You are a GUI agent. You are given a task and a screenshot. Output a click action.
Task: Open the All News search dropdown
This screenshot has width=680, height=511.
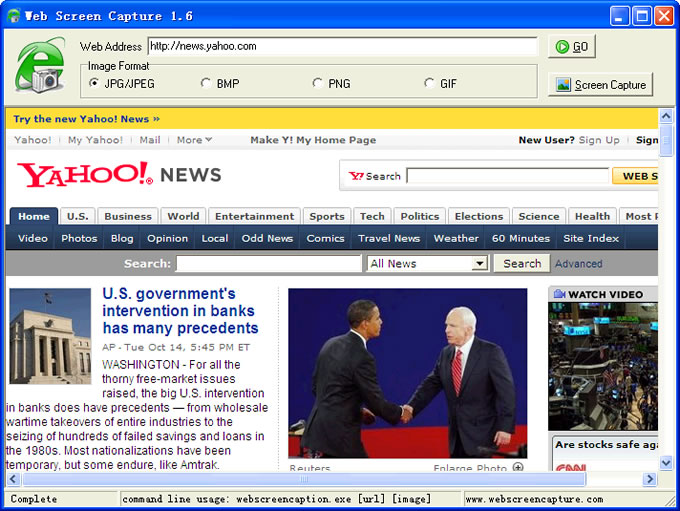click(x=479, y=264)
